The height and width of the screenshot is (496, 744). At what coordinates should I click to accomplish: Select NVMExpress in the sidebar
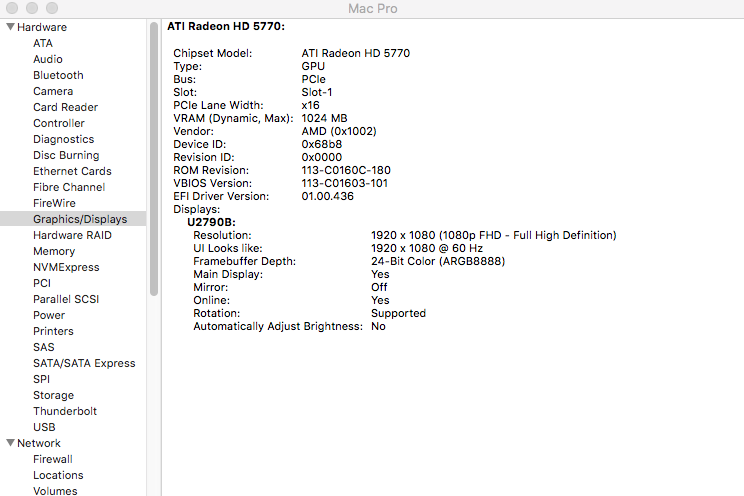click(66, 267)
